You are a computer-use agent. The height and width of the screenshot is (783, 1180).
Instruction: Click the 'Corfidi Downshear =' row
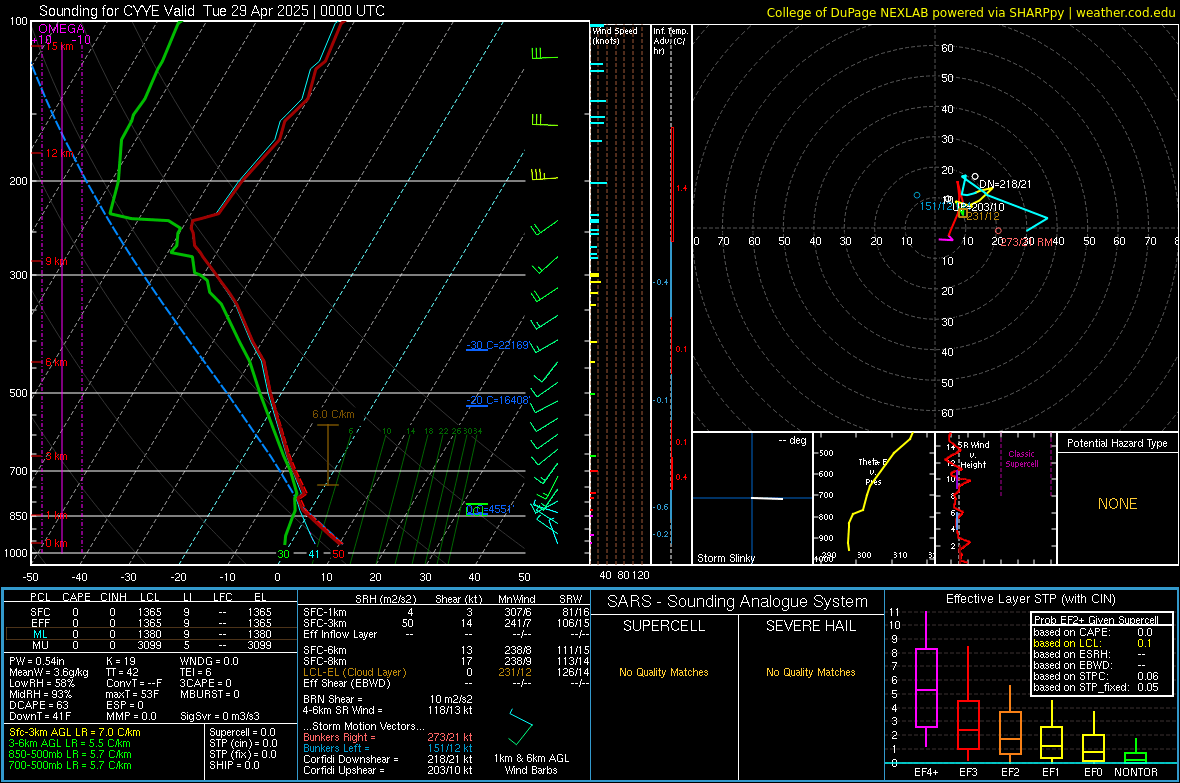pos(388,759)
